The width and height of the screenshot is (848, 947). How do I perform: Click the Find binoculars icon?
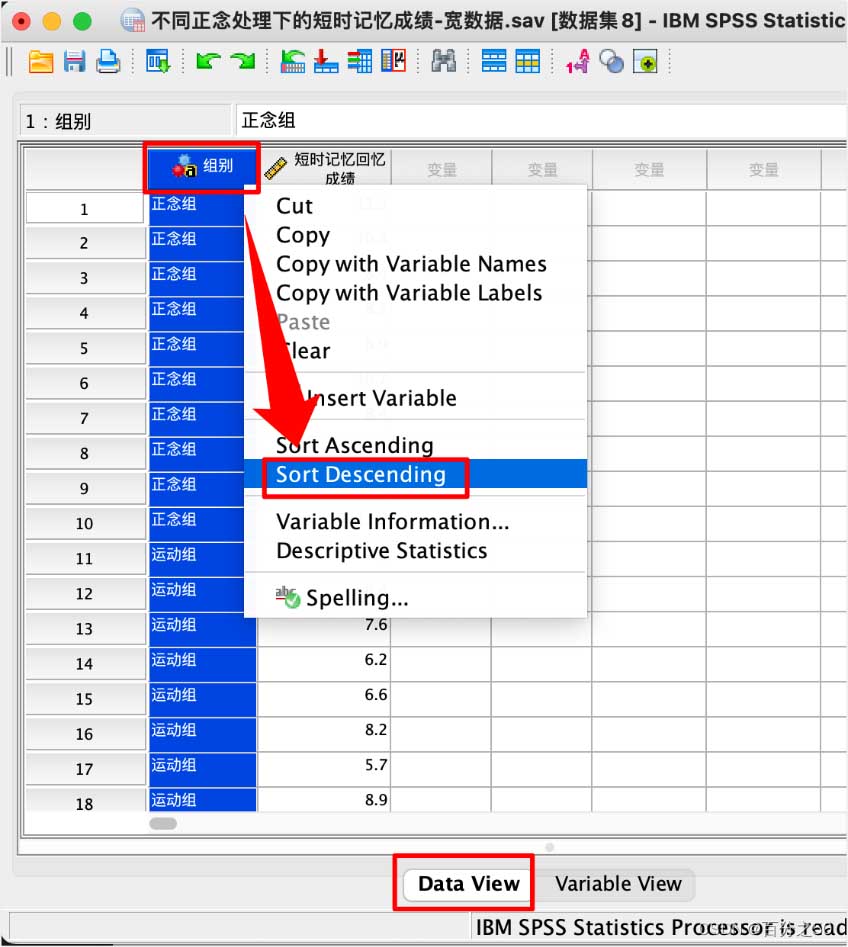coord(444,62)
